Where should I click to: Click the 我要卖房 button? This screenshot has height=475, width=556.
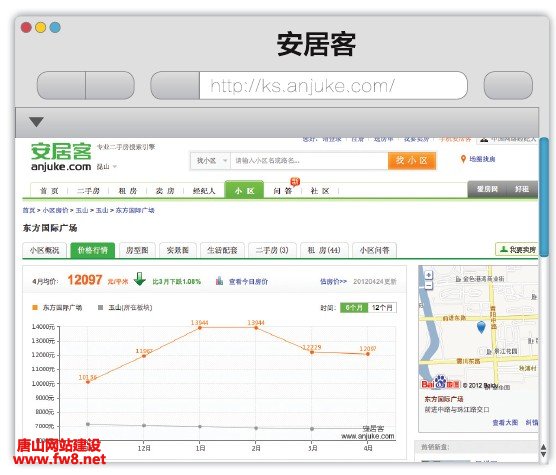coord(518,250)
